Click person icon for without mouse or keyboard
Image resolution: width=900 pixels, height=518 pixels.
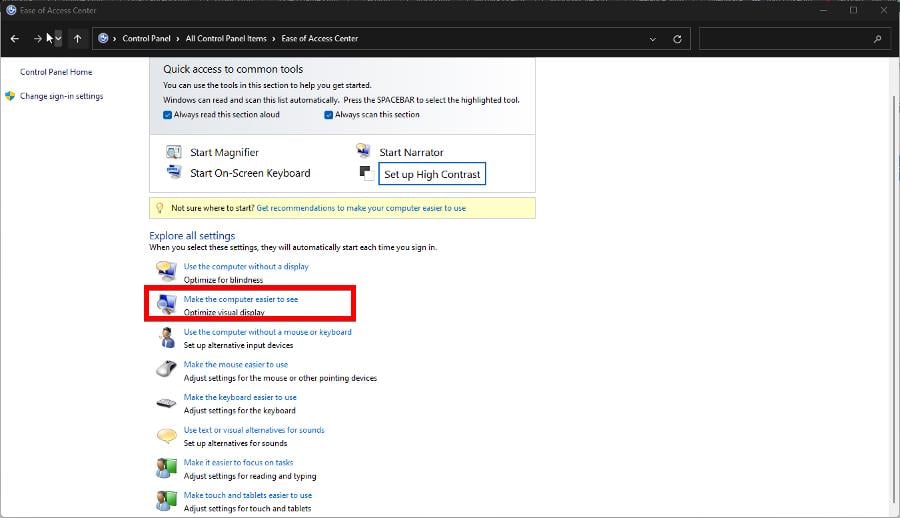coord(167,338)
